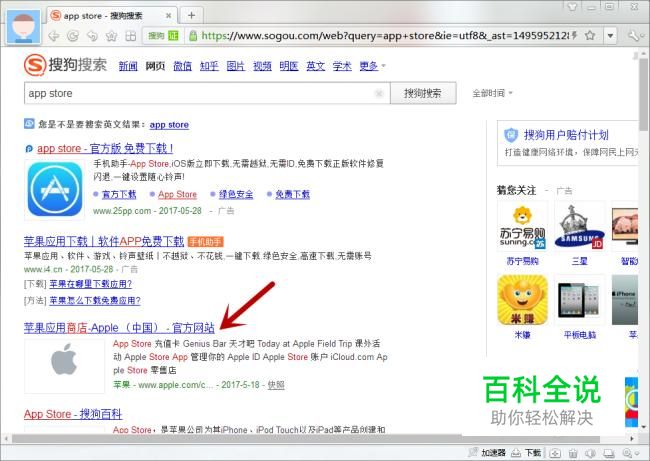Click the Sogou search logo
This screenshot has width=650, height=461.
coord(65,65)
